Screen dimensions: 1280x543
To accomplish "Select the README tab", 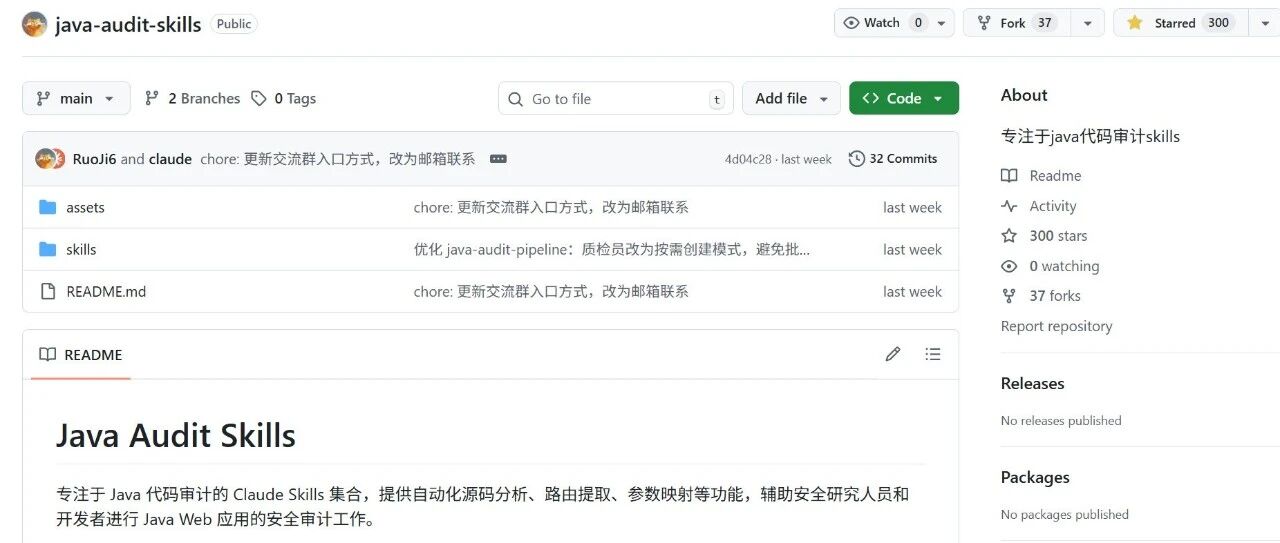I will pos(81,355).
